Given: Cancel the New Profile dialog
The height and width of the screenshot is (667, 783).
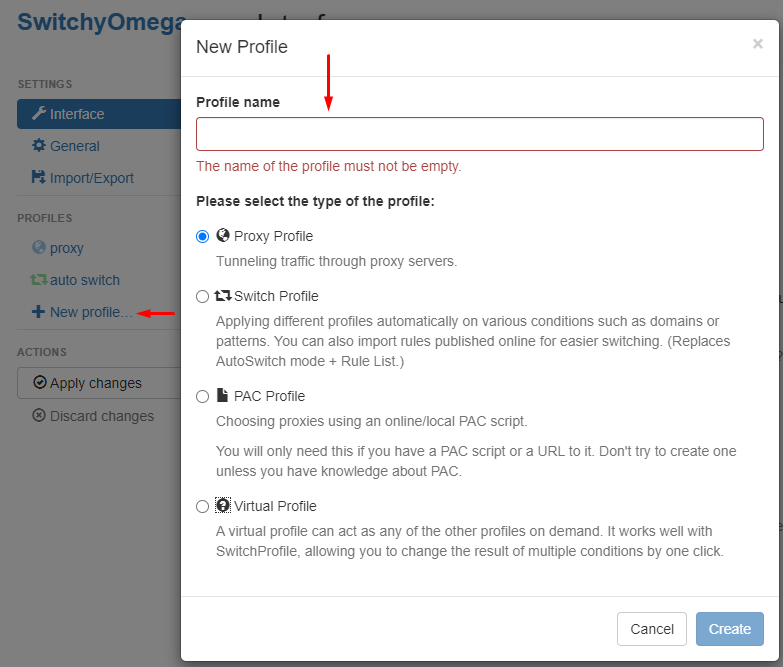Looking at the screenshot, I should point(652,629).
